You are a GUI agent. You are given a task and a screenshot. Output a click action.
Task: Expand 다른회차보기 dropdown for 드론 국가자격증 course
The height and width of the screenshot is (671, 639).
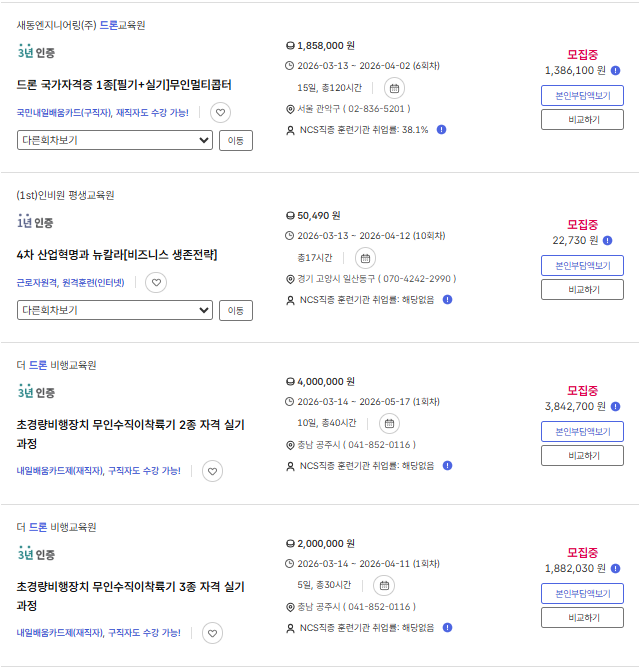(x=114, y=140)
